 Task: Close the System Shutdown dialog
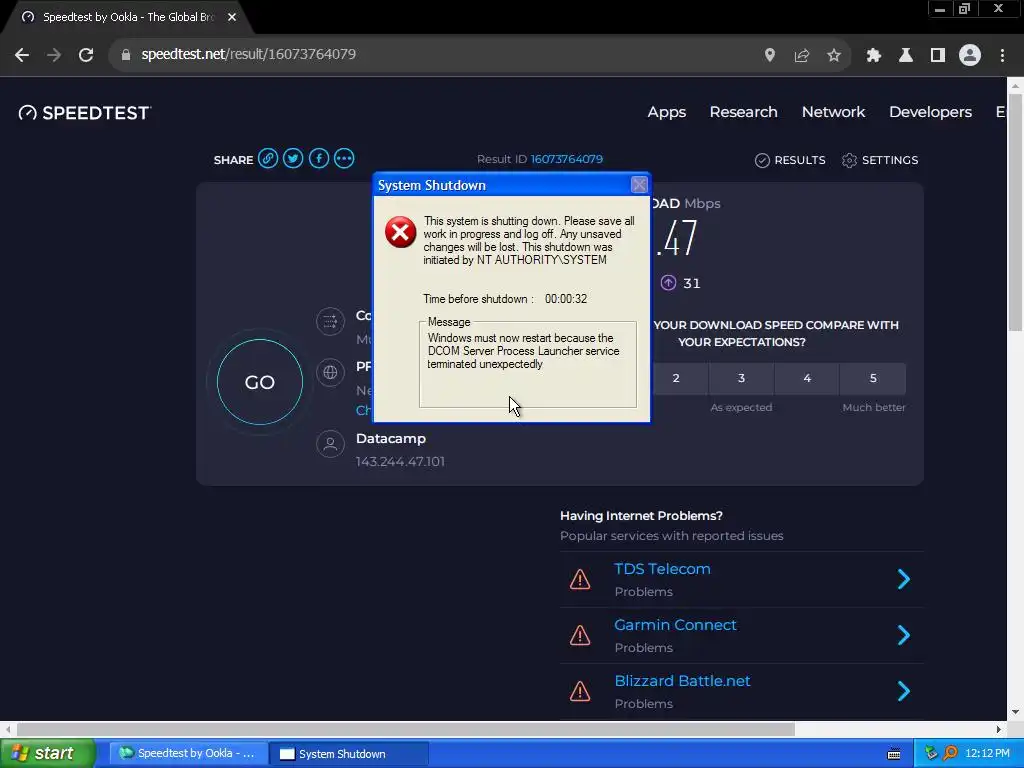point(639,185)
